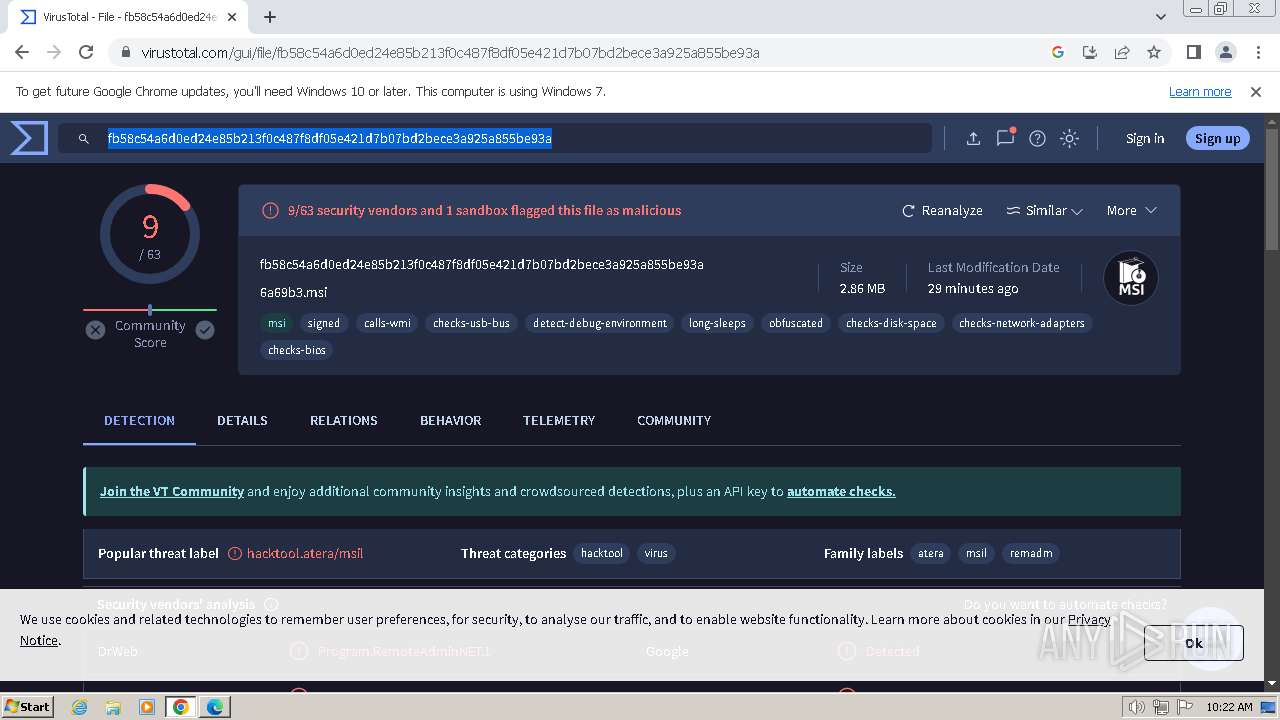Click the search magnifier icon
This screenshot has width=1280, height=720.
(84, 139)
